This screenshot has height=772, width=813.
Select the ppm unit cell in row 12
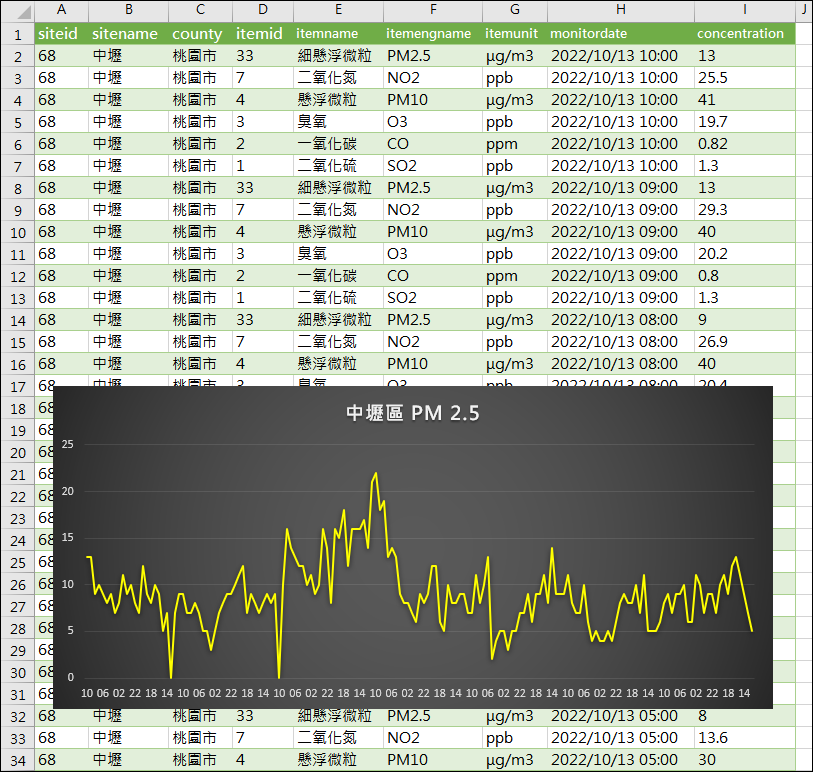515,276
